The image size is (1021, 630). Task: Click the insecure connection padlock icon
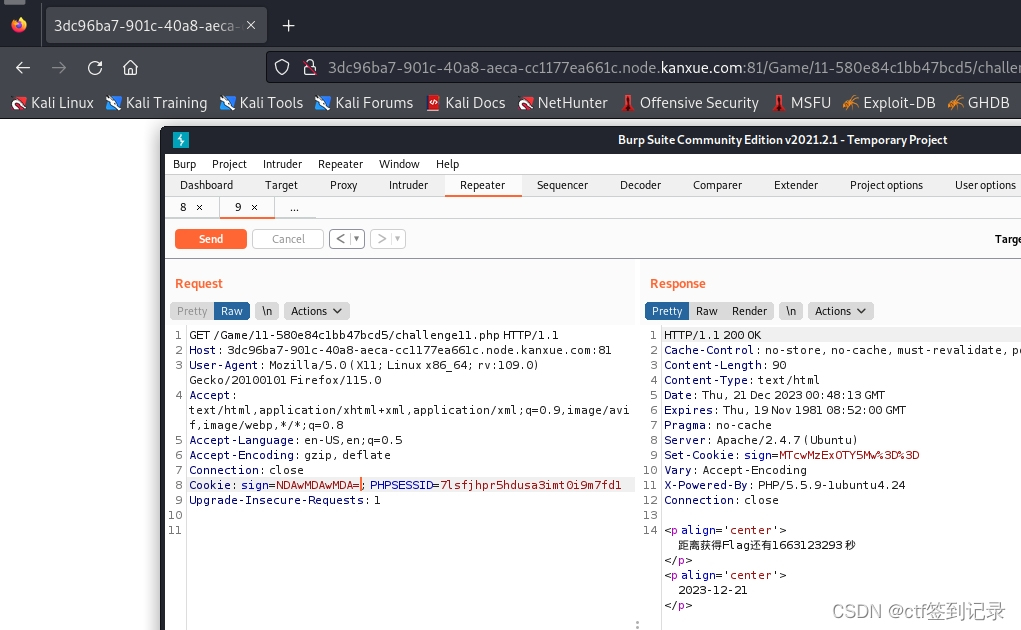coord(310,68)
